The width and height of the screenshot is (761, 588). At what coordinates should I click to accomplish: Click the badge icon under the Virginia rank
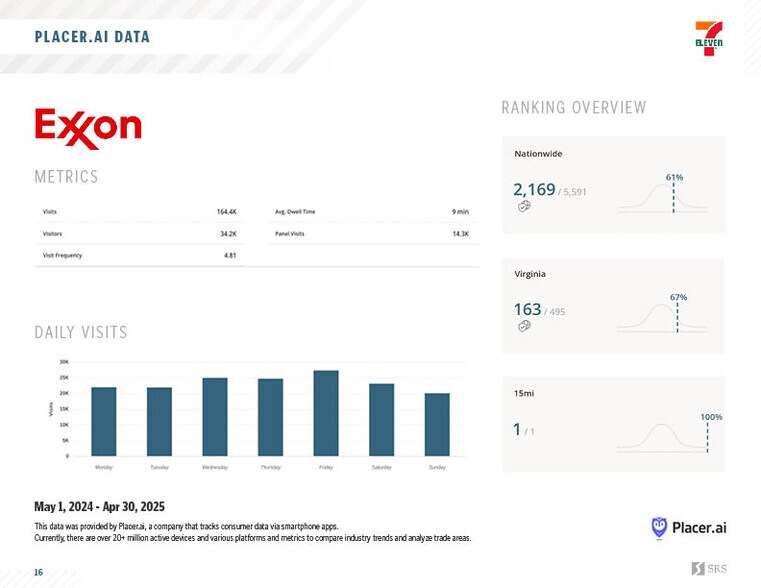[524, 326]
